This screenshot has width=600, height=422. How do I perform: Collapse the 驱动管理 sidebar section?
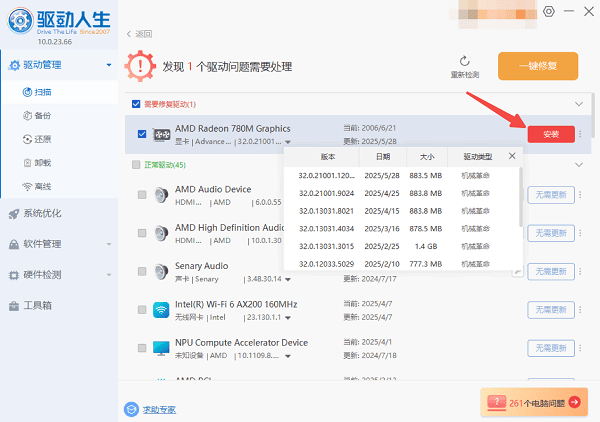(x=108, y=66)
